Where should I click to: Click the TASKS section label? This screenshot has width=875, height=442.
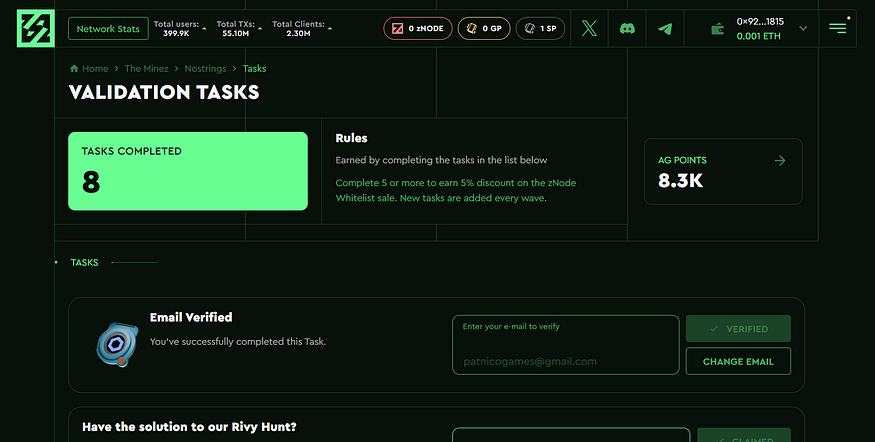[84, 262]
